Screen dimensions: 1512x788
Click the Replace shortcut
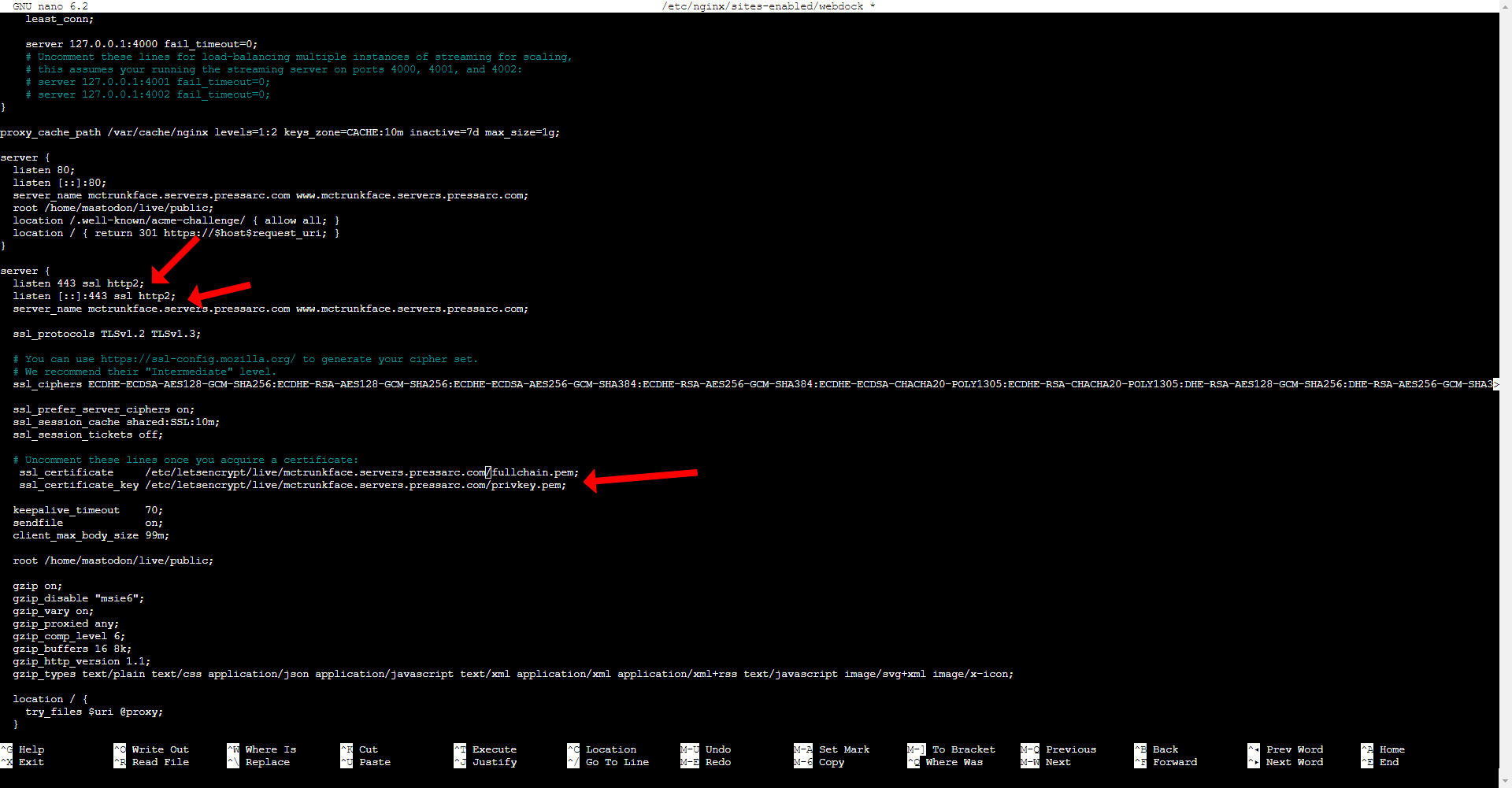(x=267, y=762)
